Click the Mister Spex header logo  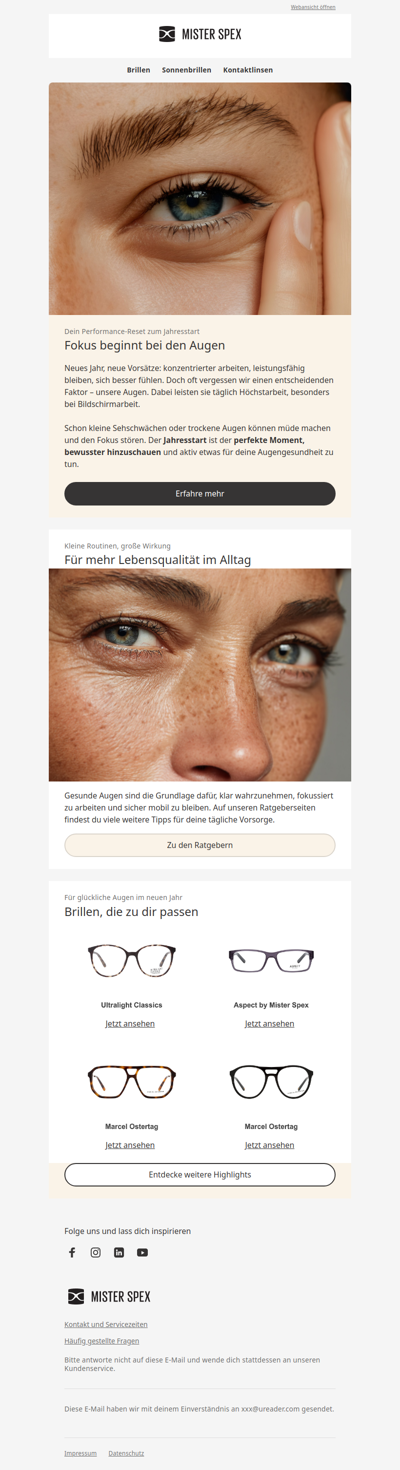200,34
